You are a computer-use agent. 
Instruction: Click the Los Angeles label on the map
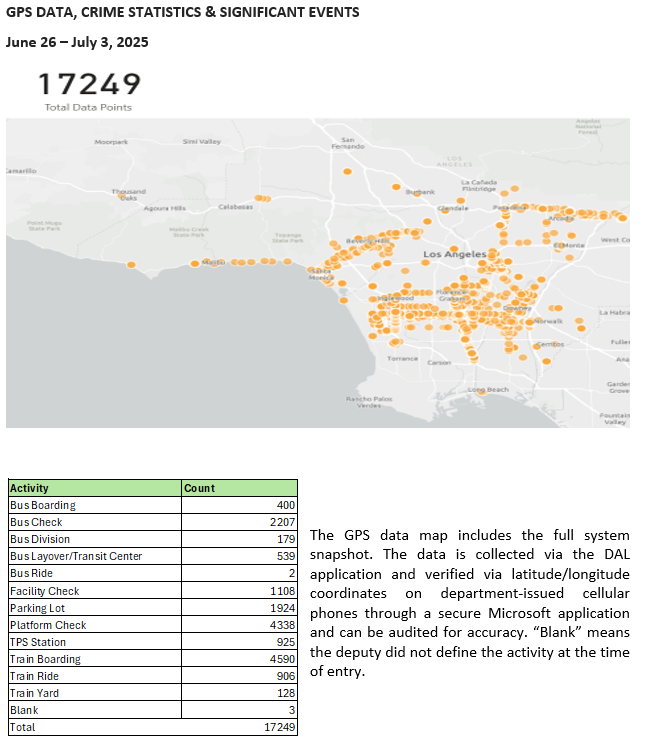pyautogui.click(x=454, y=255)
